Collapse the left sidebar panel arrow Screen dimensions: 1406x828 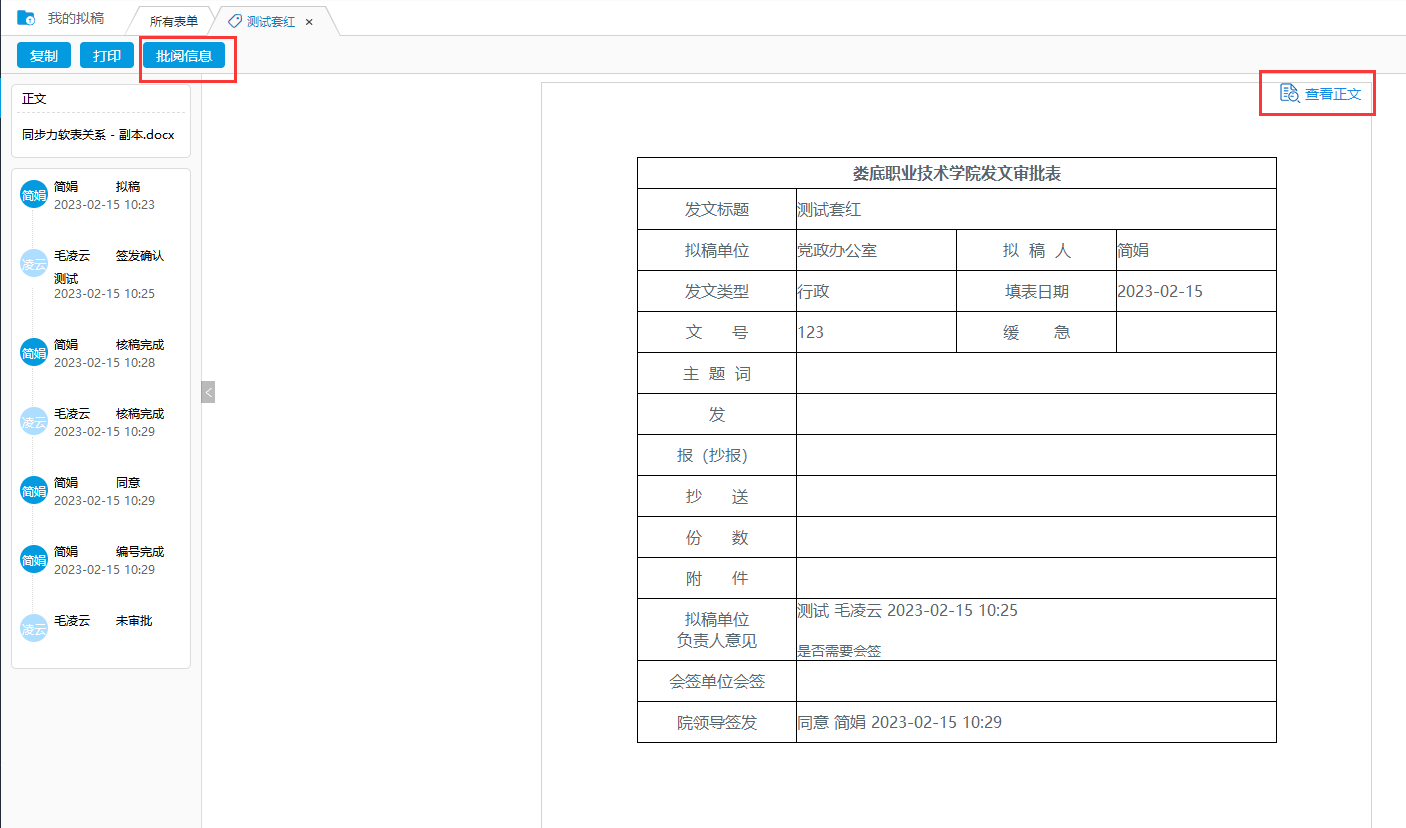(208, 392)
